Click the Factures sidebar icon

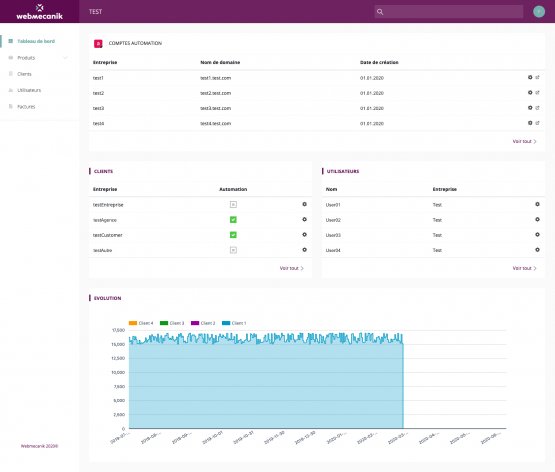(11, 107)
